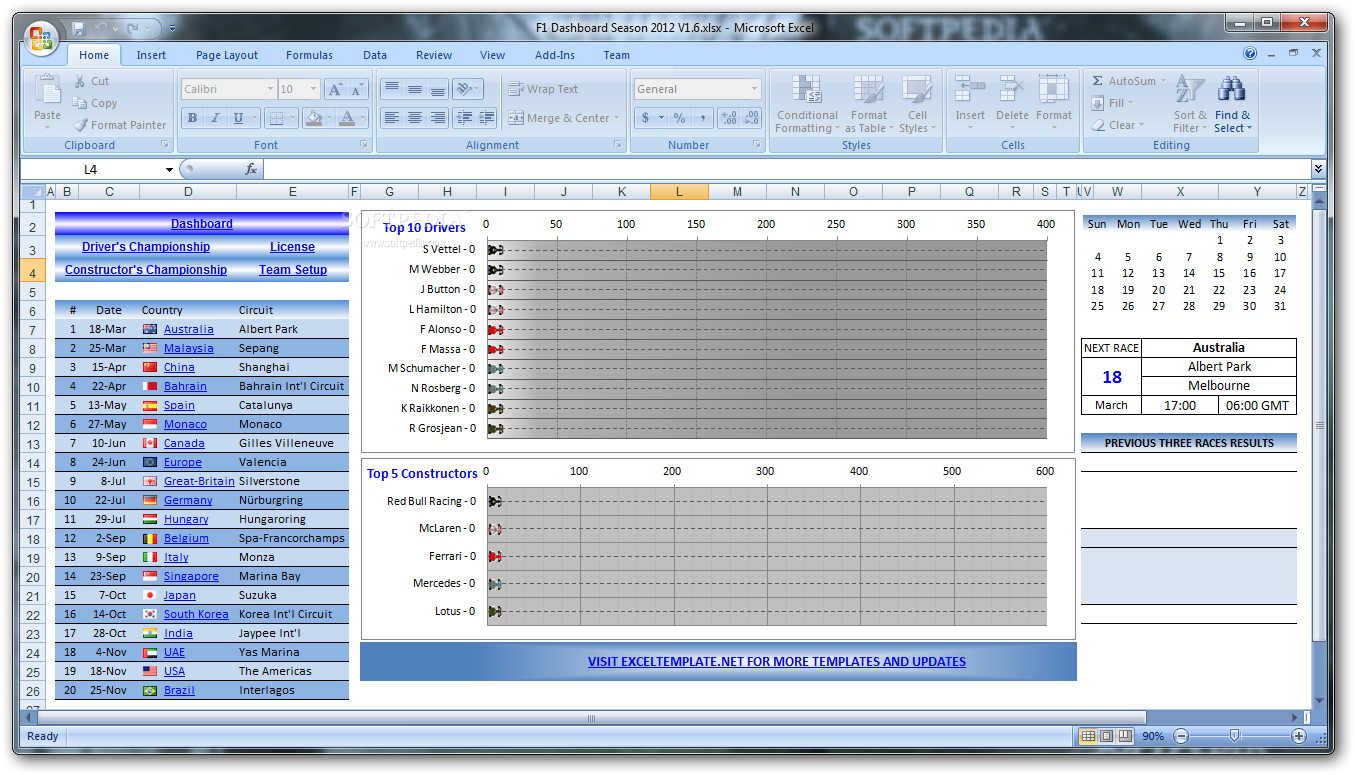Toggle Align Text Left

(x=391, y=118)
